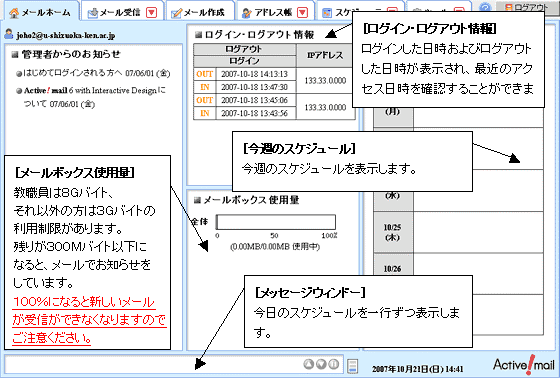560x378 pixels.
Task: Click the IPアドレス column header
Action: pyautogui.click(x=325, y=55)
